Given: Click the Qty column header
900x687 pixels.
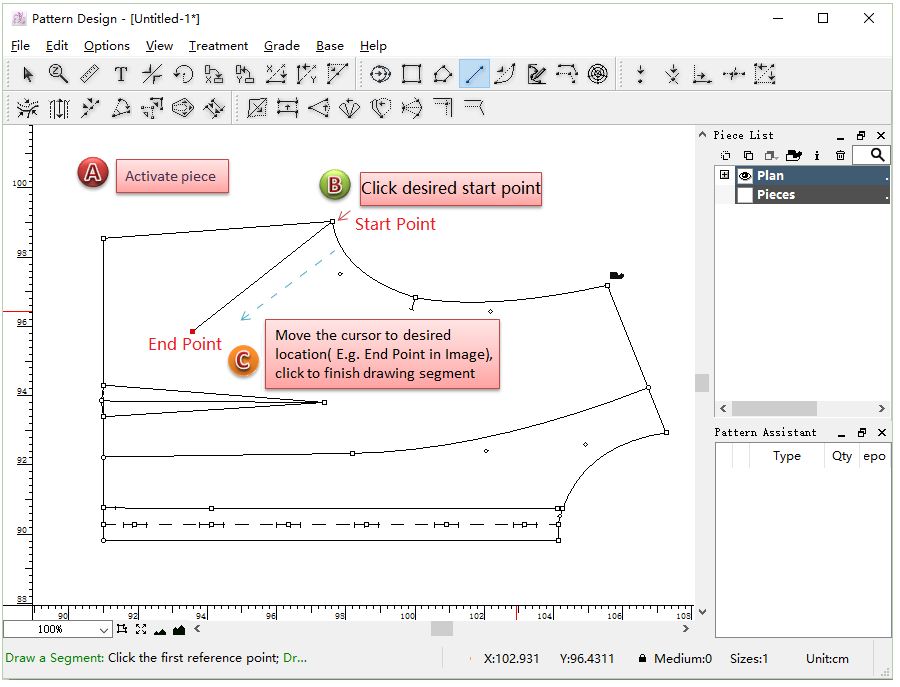Looking at the screenshot, I should point(842,456).
